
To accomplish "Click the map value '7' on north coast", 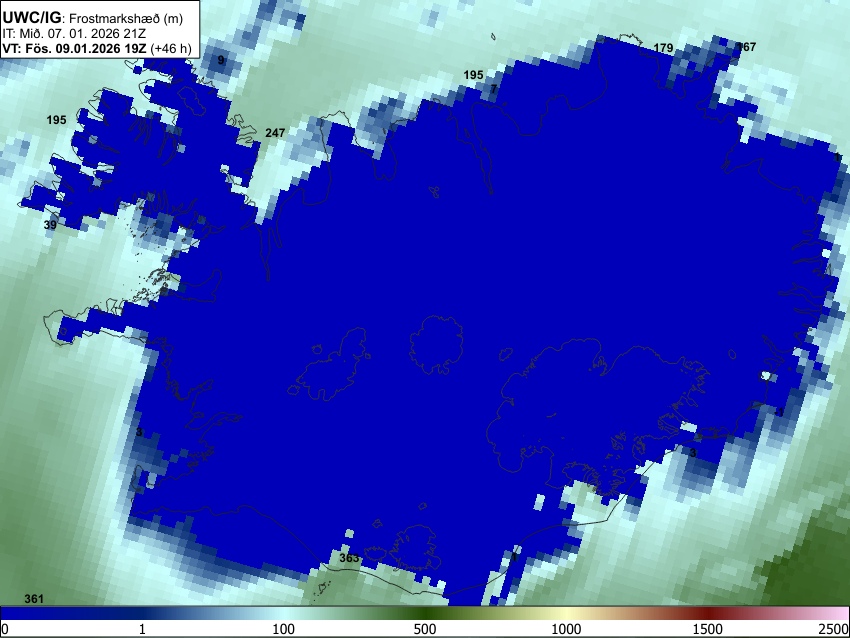I will [494, 88].
